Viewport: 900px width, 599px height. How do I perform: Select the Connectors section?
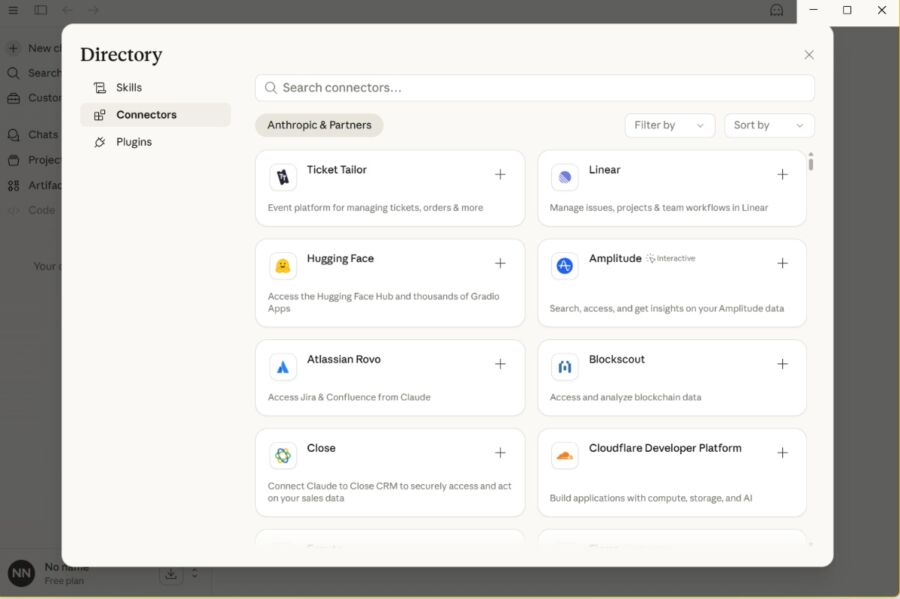[156, 115]
